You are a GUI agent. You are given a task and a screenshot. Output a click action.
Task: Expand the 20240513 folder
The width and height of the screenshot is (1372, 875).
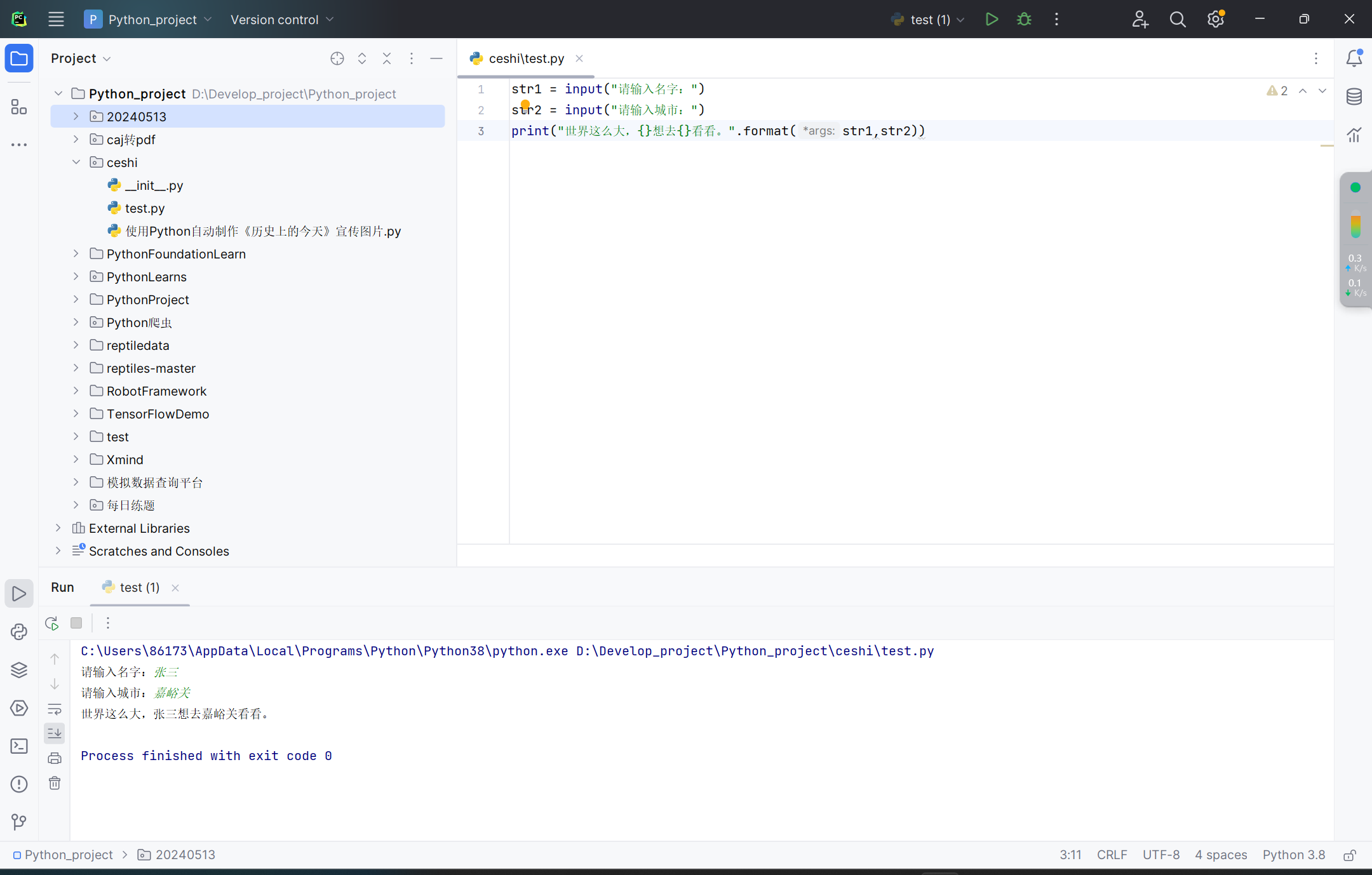(76, 116)
